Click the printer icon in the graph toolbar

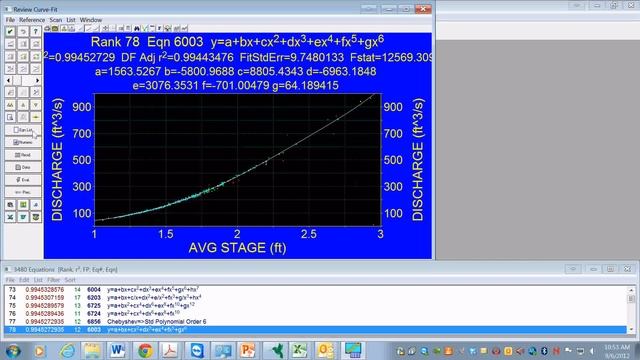point(47,28)
